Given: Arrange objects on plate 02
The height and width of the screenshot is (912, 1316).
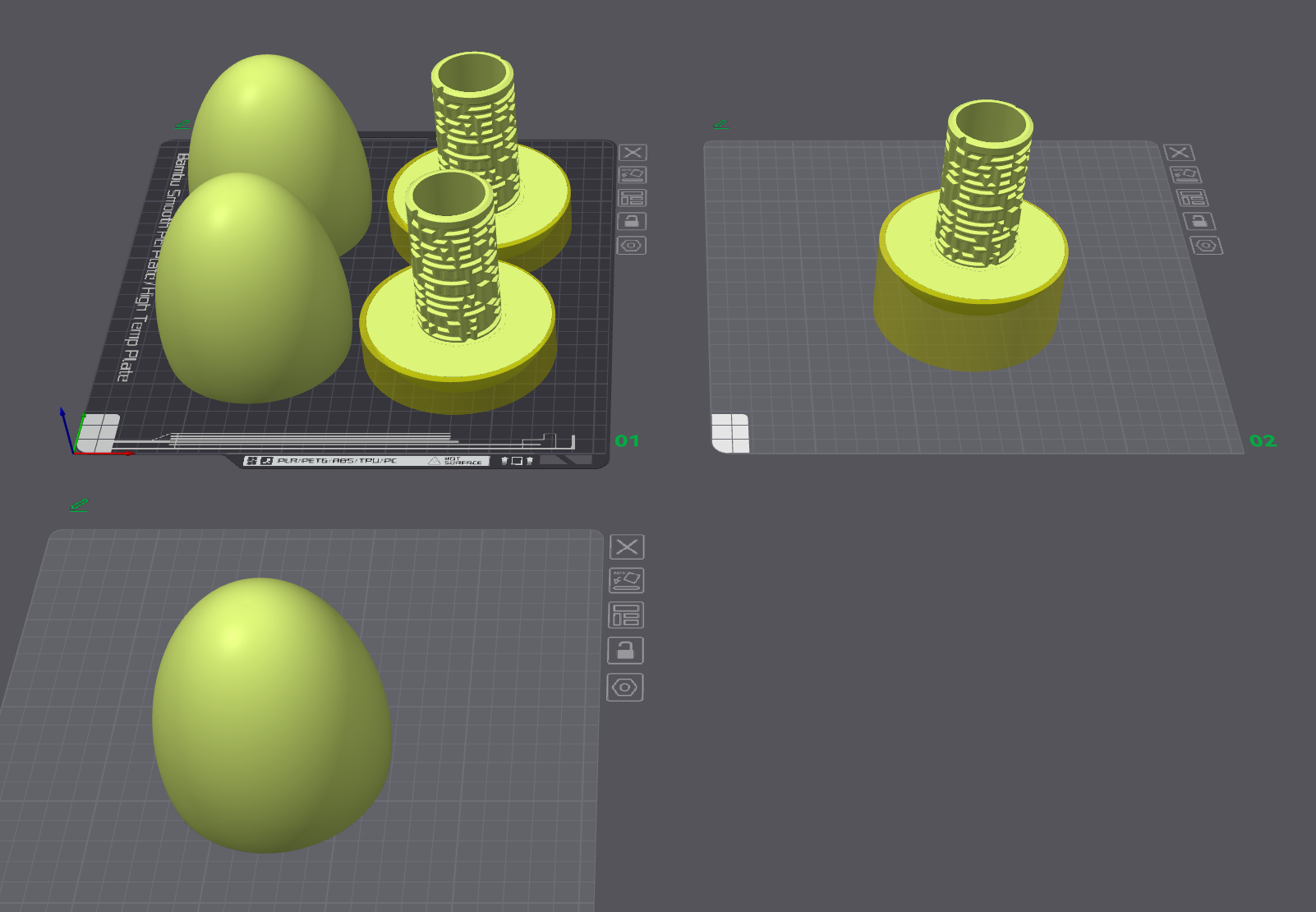Looking at the screenshot, I should click(1192, 198).
